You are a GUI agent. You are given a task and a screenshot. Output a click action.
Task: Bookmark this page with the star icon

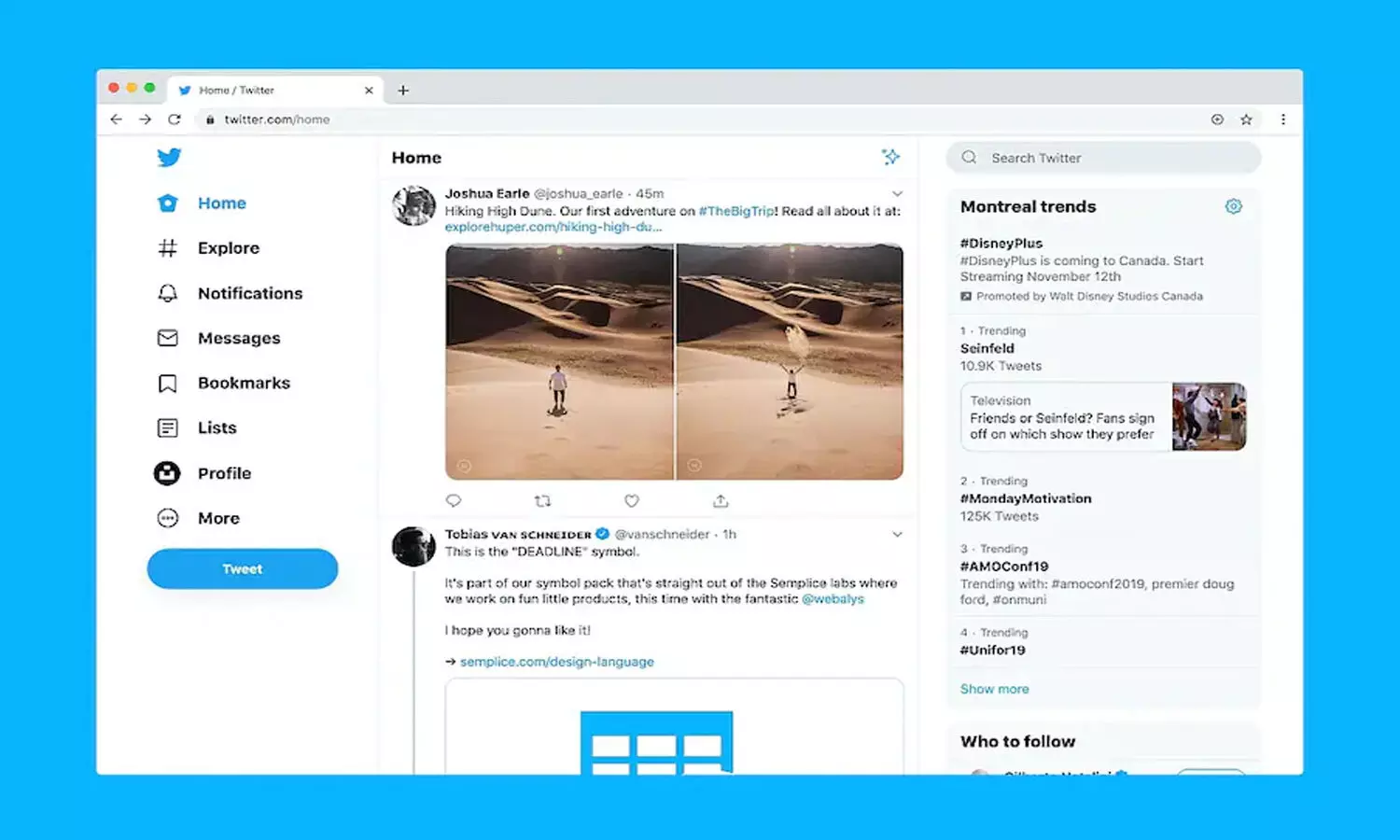[1246, 119]
